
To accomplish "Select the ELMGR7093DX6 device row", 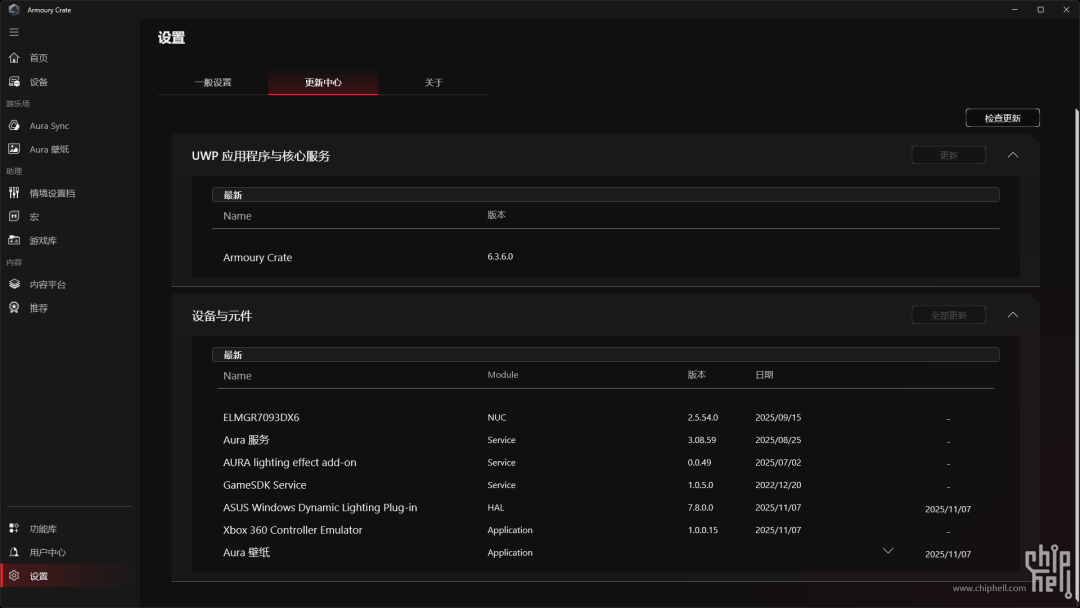I will (605, 417).
